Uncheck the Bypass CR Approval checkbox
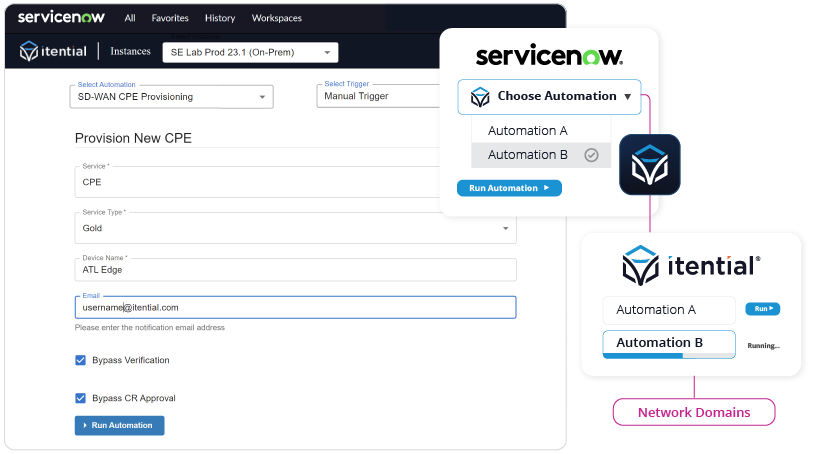 81,398
